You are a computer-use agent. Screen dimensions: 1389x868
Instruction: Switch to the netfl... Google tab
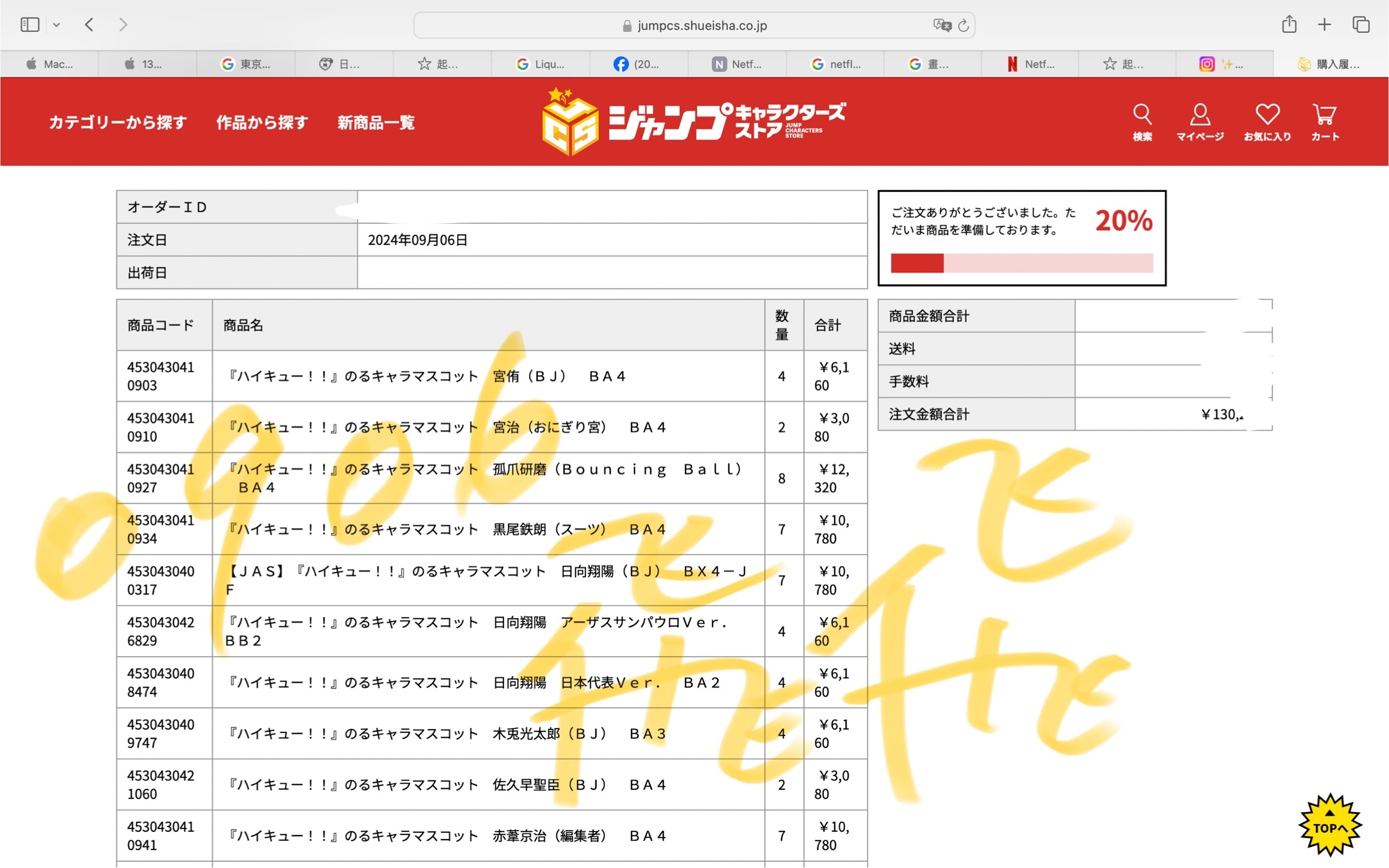[x=835, y=64]
